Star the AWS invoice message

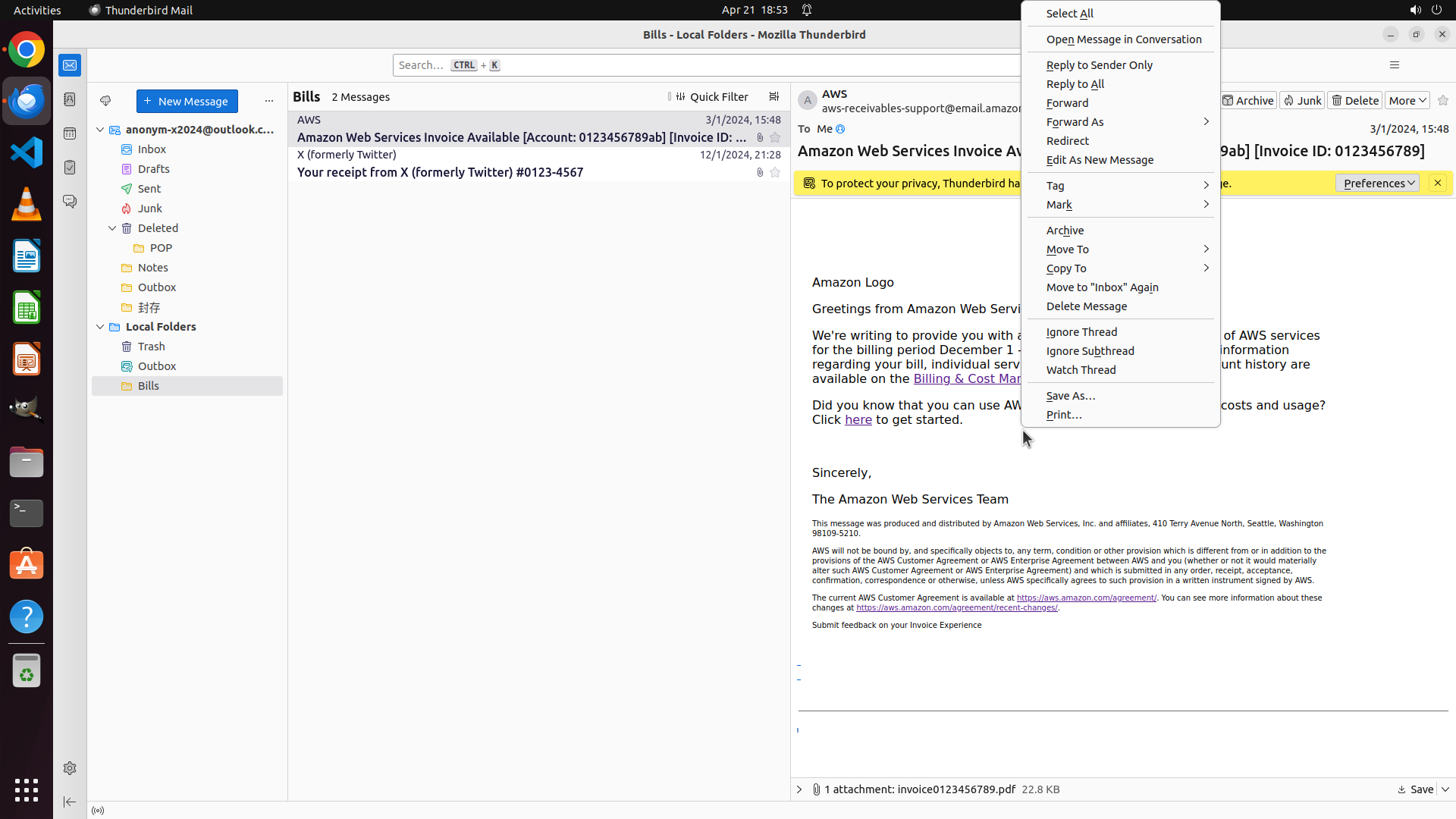(775, 137)
